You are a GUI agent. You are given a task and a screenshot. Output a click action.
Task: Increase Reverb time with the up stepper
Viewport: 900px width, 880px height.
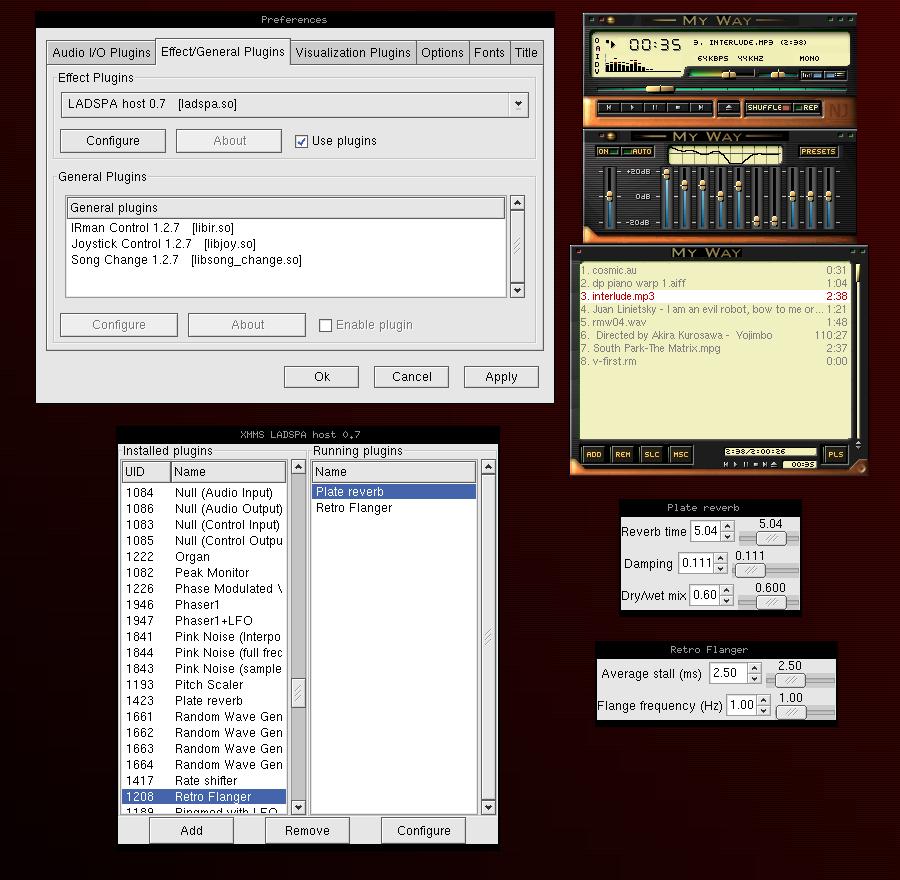pos(727,526)
